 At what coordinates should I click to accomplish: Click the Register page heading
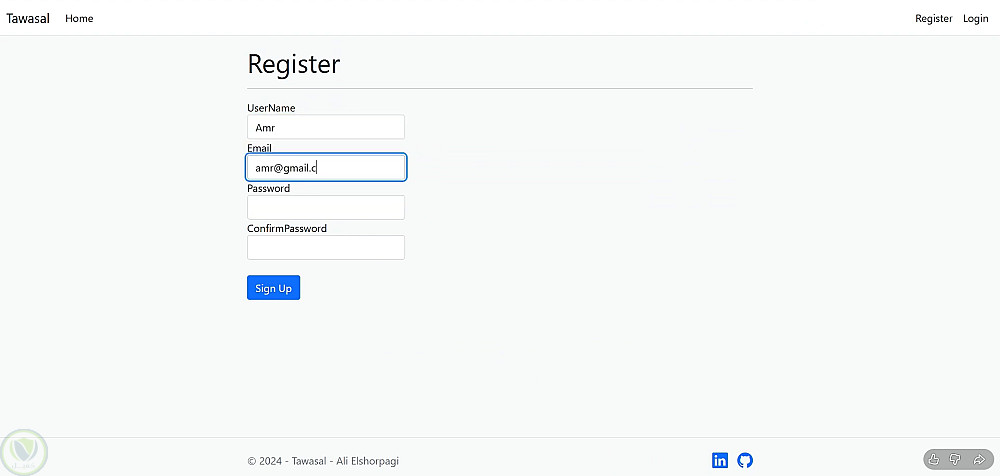point(293,64)
